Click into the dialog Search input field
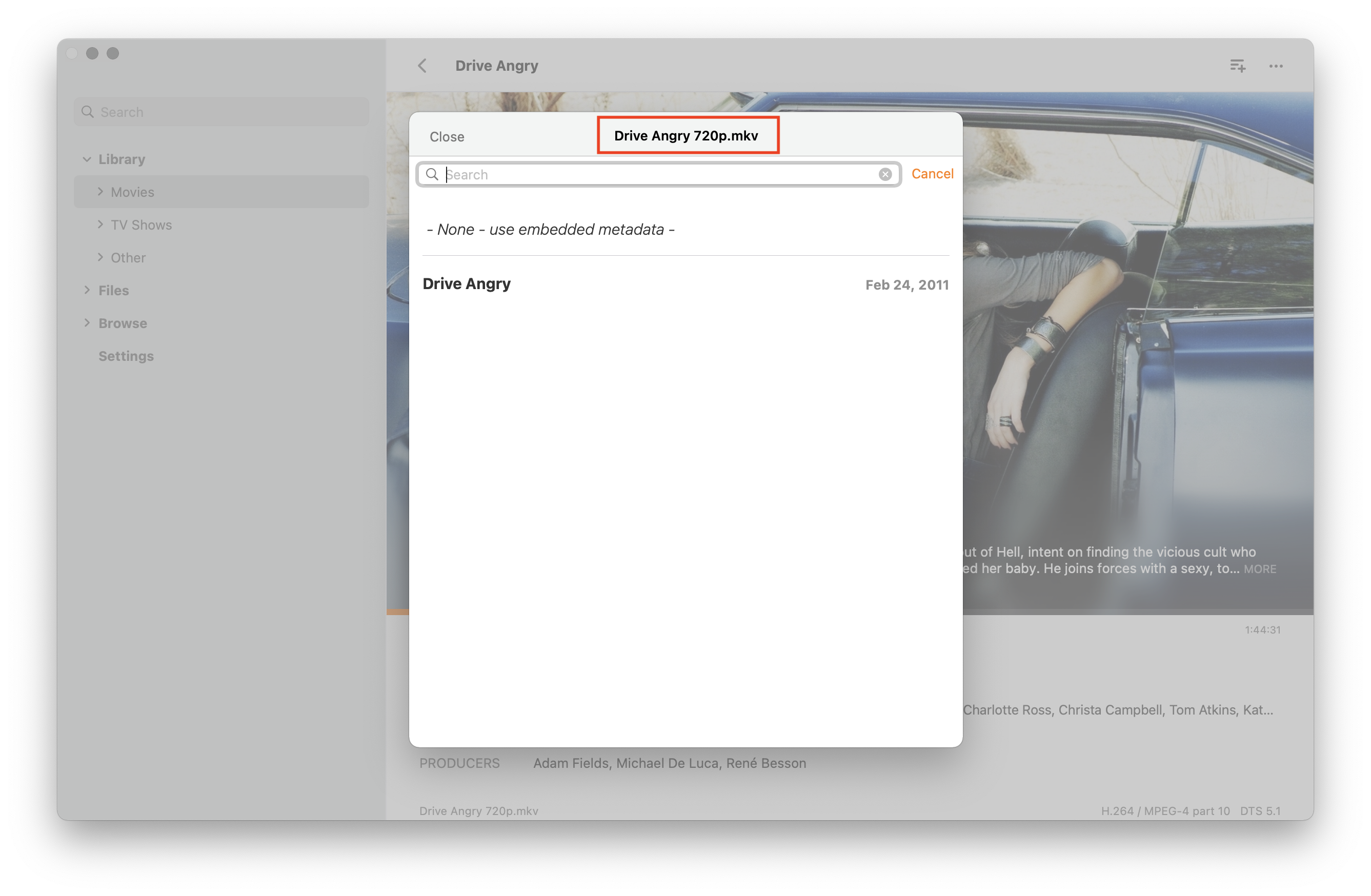 (x=657, y=174)
